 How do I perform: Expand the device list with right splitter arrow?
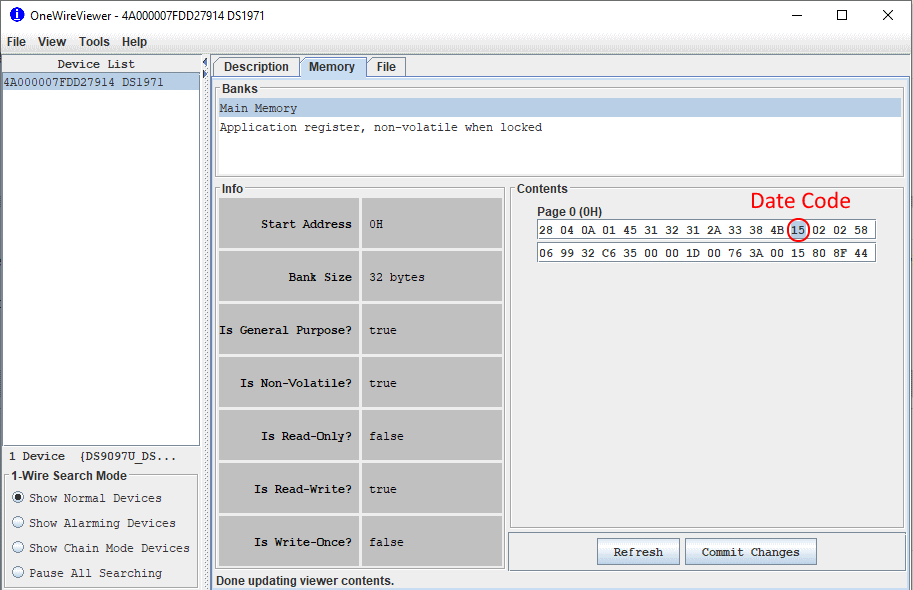coord(205,74)
